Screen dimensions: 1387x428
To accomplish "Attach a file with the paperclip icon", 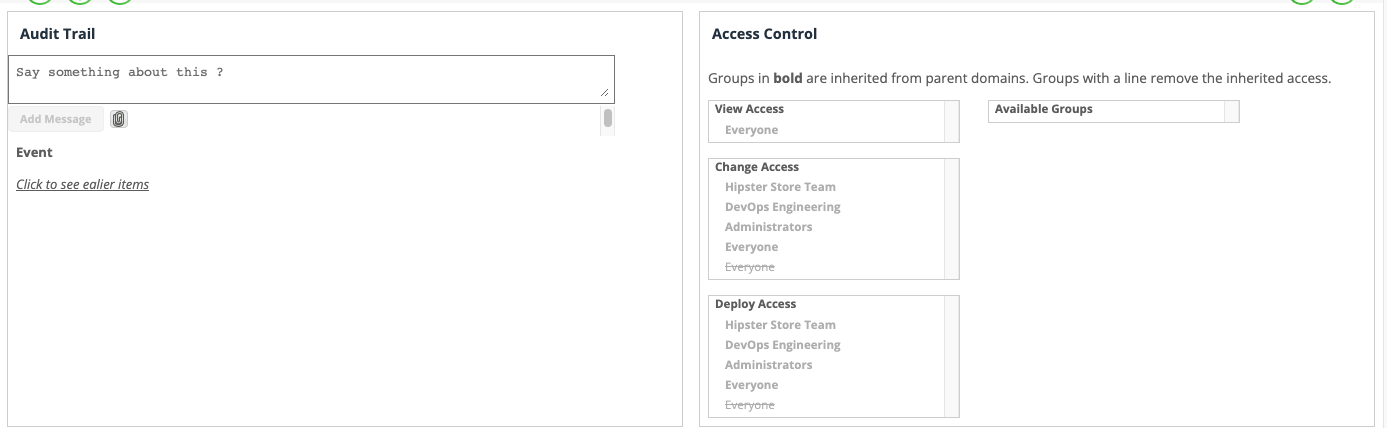I will coord(119,119).
